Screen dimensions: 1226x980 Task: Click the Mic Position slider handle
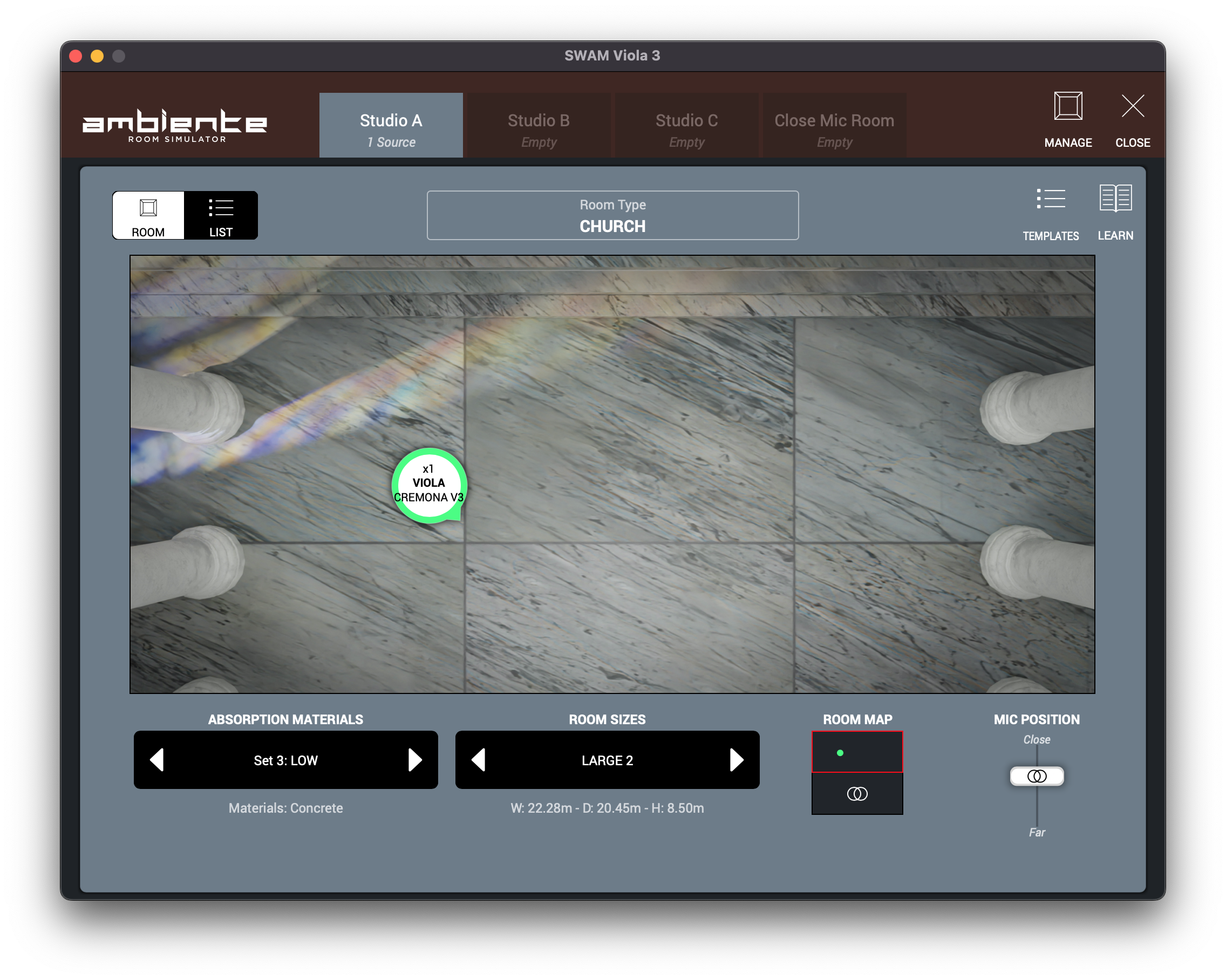point(1037,777)
